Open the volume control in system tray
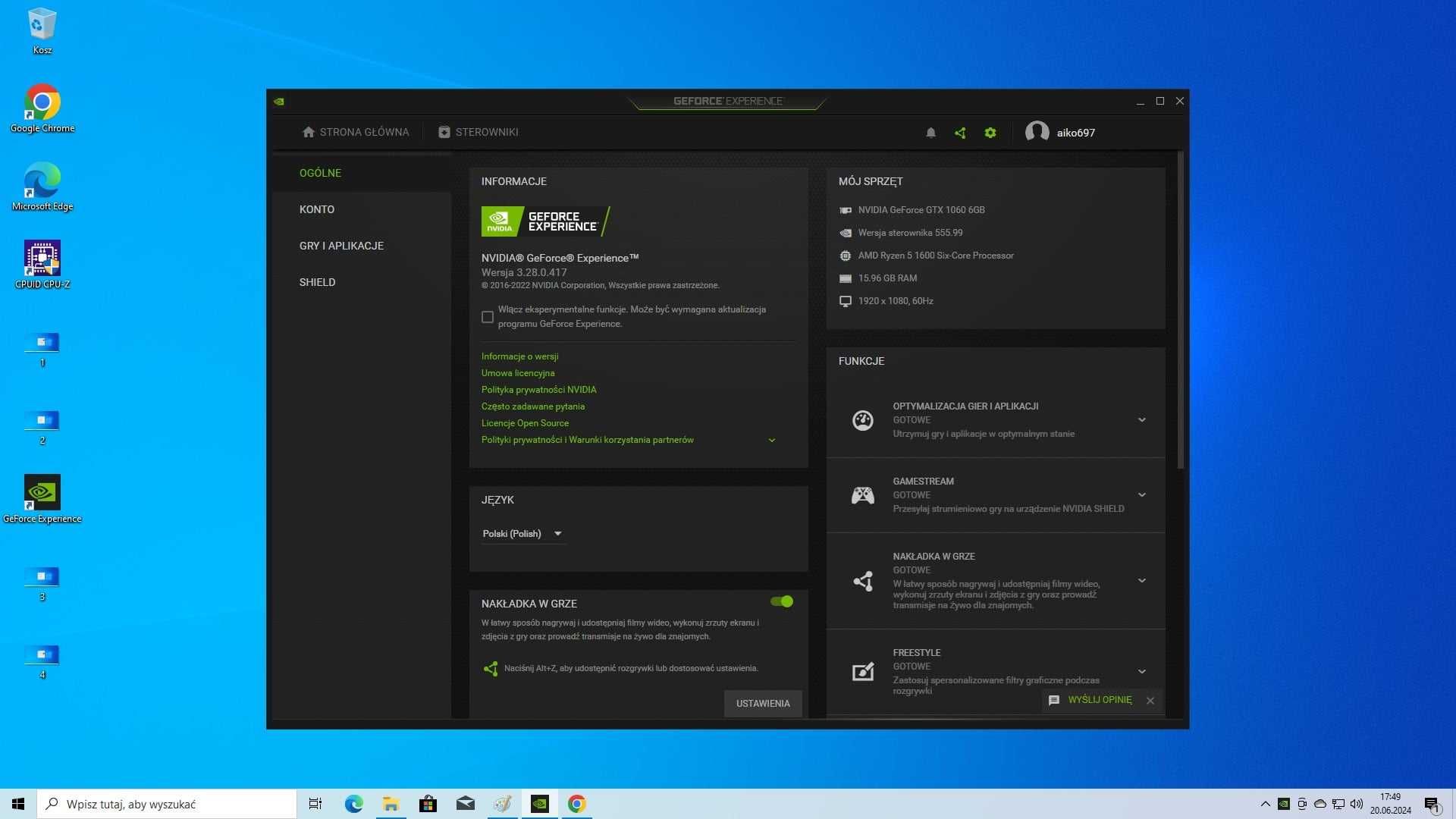The height and width of the screenshot is (819, 1456). pos(1357,804)
